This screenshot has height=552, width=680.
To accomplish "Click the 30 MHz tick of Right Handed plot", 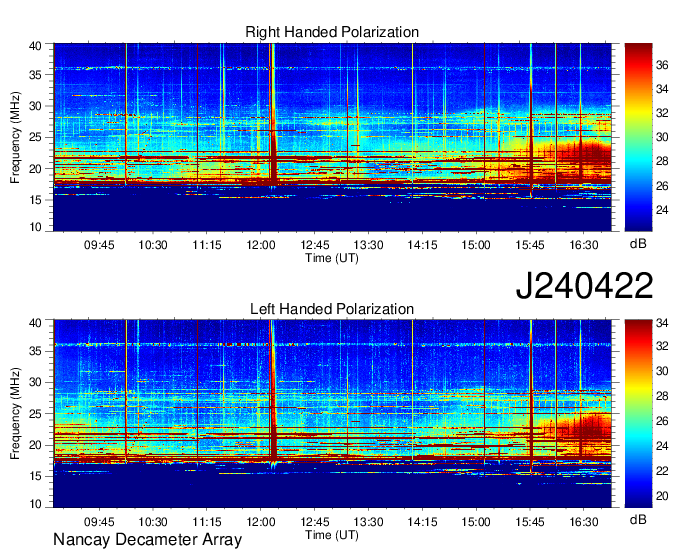I will [36, 106].
